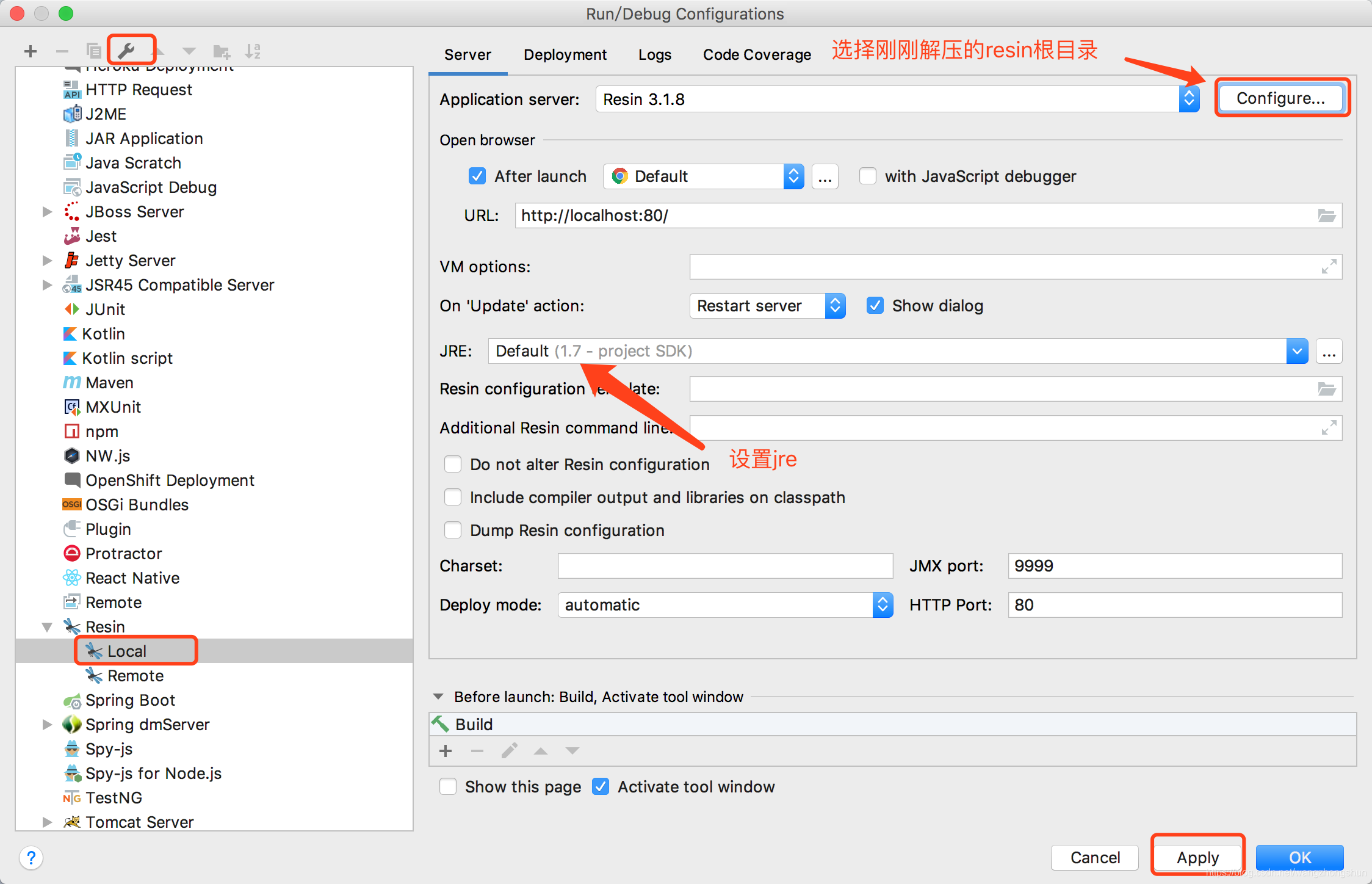Image resolution: width=1372 pixels, height=884 pixels.
Task: Click the wrench edit defaults icon
Action: click(x=127, y=51)
